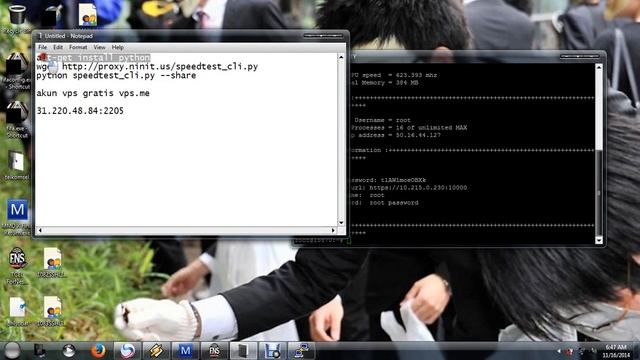Viewport: 640px width, 360px height.
Task: Click terminal scrollbar up arrow
Action: tap(599, 67)
